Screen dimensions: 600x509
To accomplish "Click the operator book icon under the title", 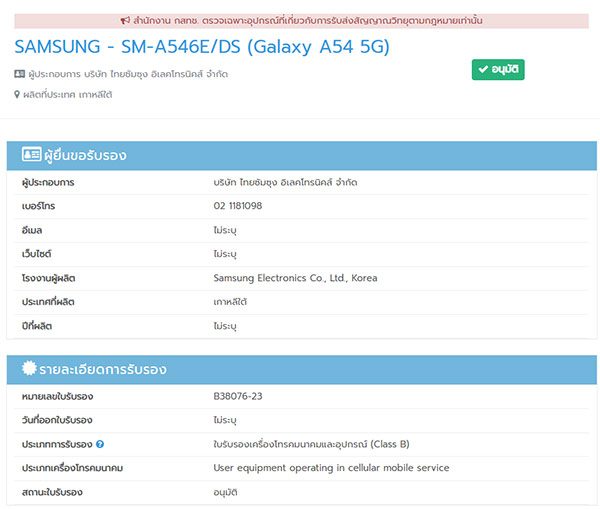I will [x=20, y=74].
